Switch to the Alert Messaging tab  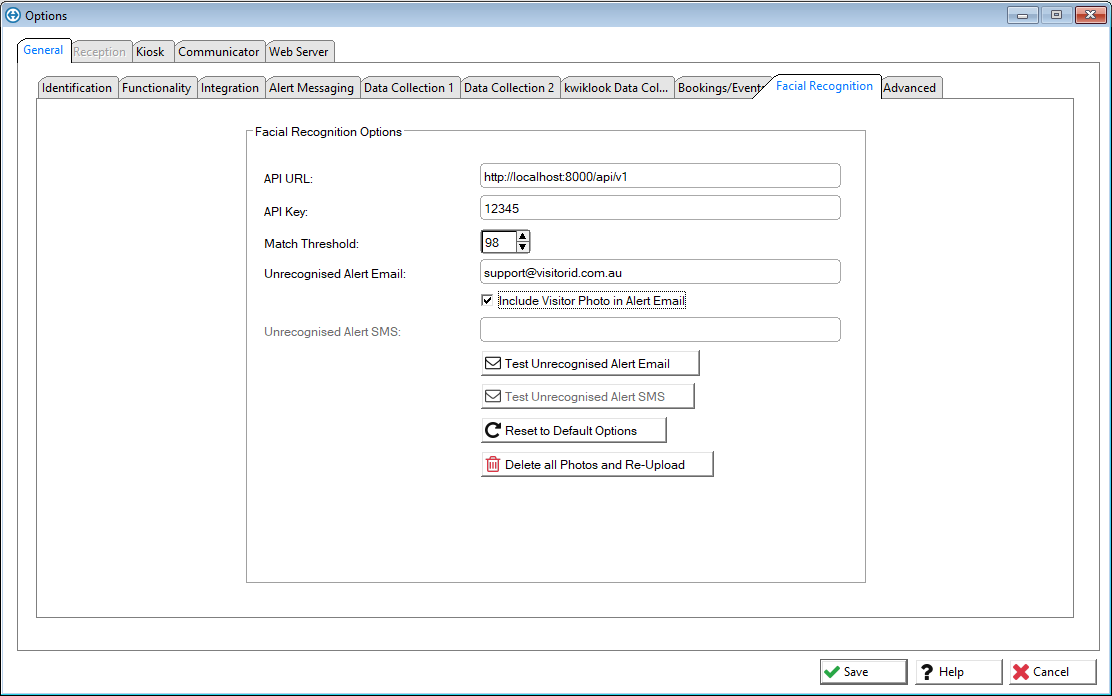311,88
